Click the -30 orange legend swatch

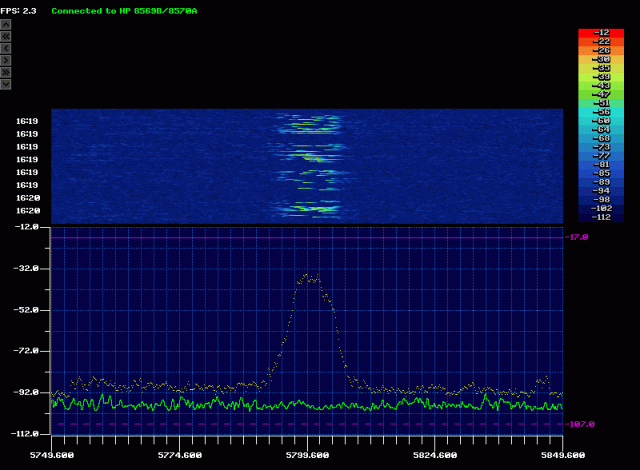[x=601, y=59]
